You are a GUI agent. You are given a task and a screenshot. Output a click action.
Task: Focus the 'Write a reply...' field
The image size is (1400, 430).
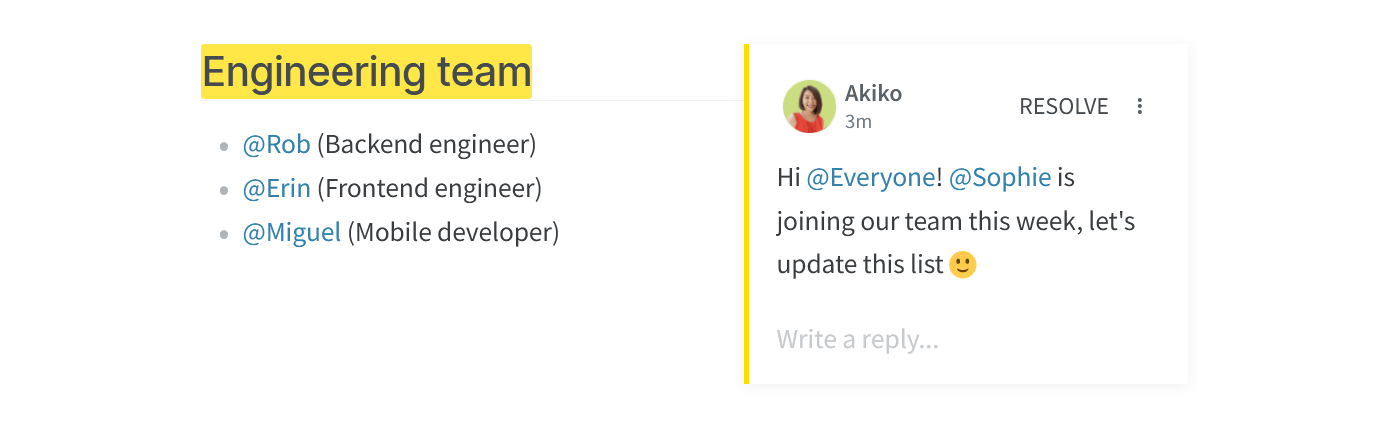tap(967, 340)
